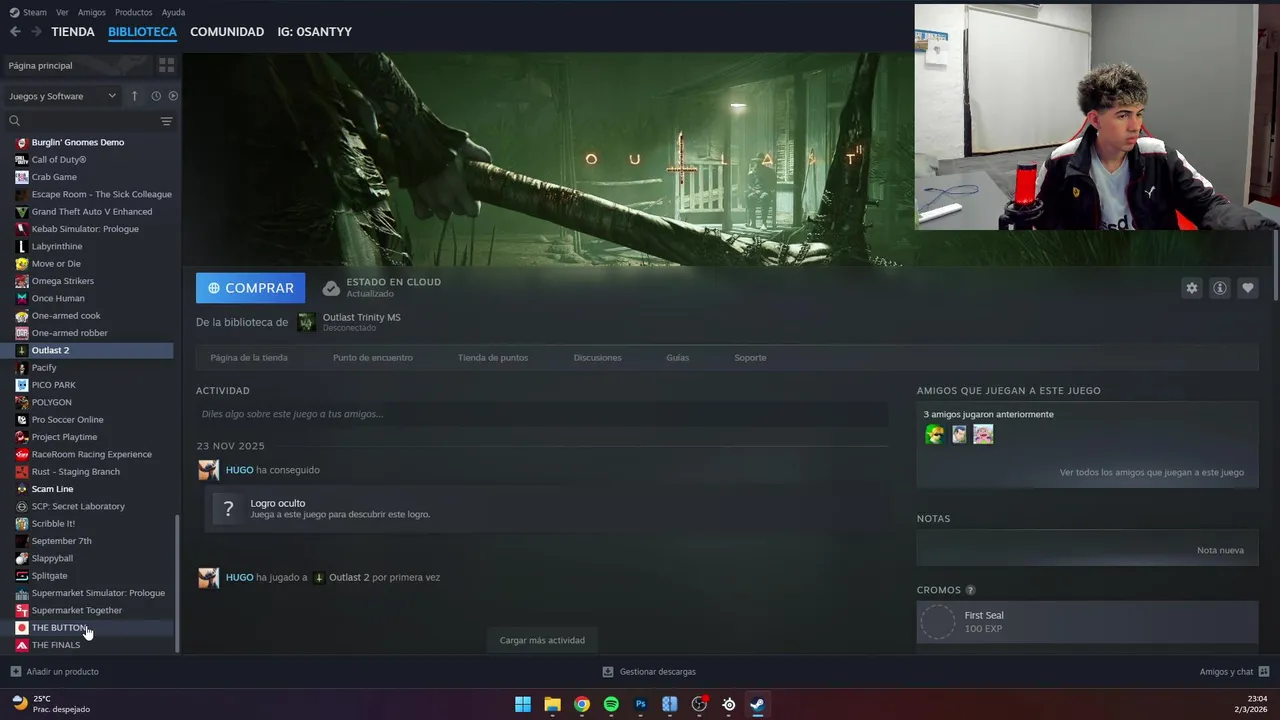Click Añadir un producto
The height and width of the screenshot is (720, 1280).
[55, 672]
